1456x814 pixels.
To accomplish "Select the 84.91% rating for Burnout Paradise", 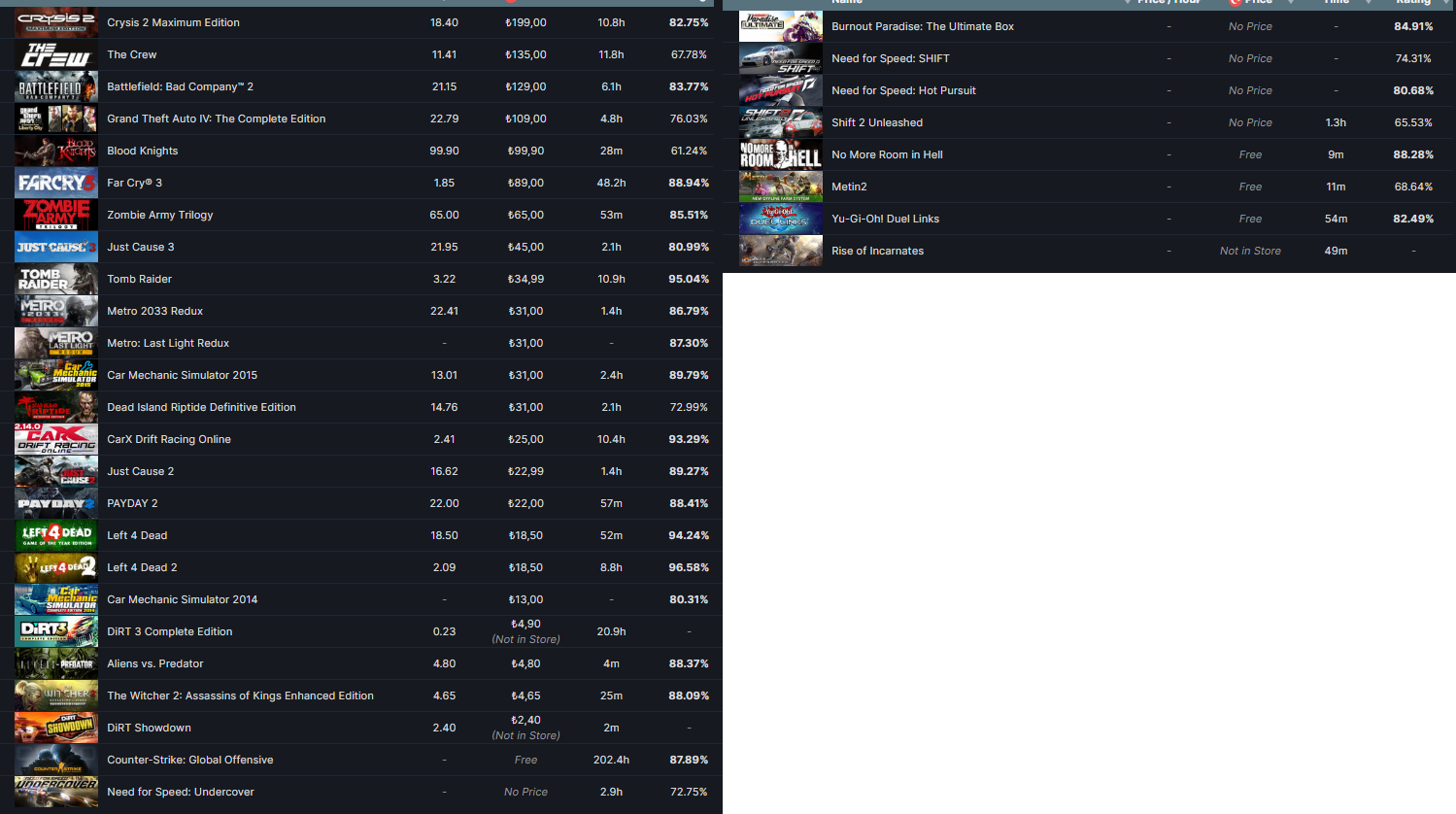I will (x=1413, y=26).
